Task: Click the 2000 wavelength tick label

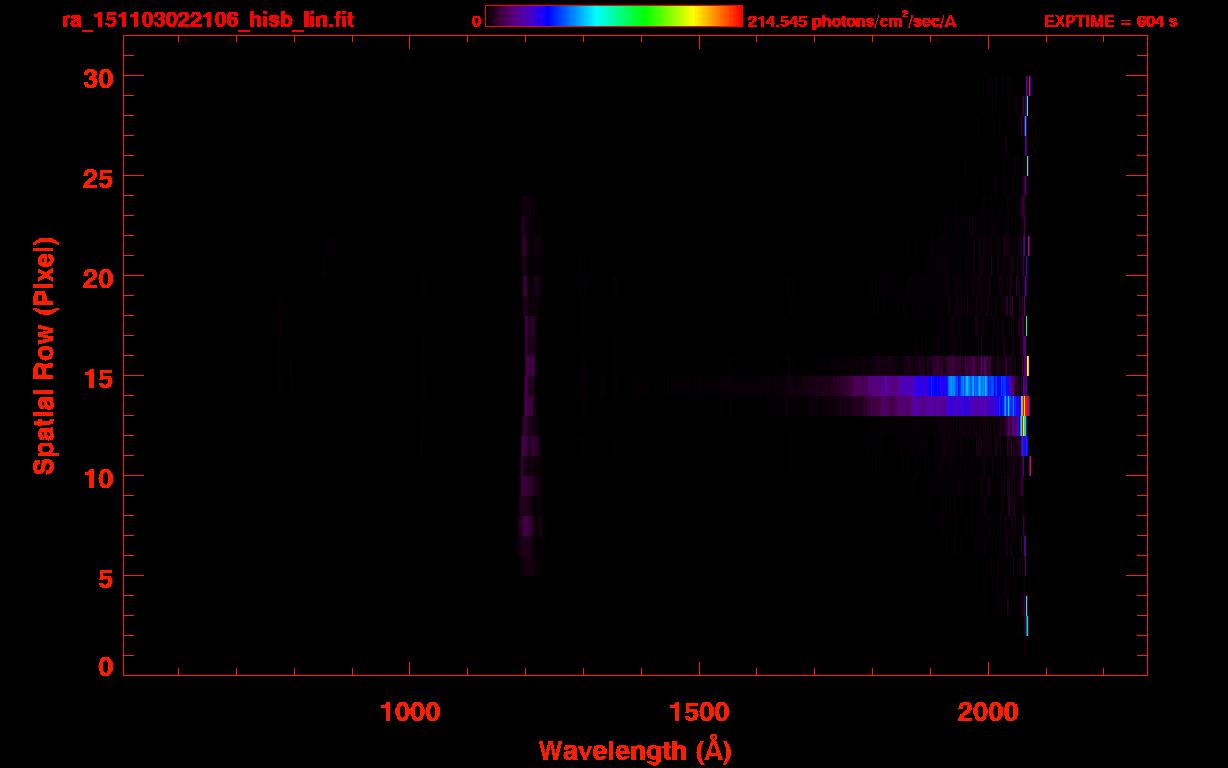Action: click(988, 711)
